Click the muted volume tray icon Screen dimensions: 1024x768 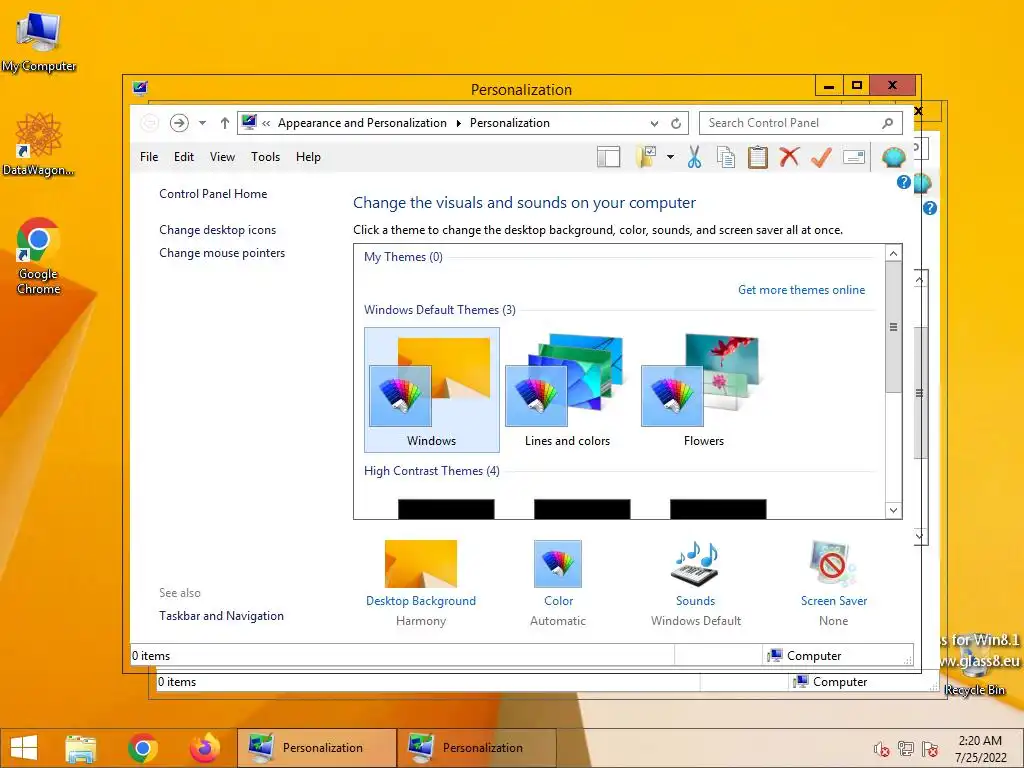[881, 749]
